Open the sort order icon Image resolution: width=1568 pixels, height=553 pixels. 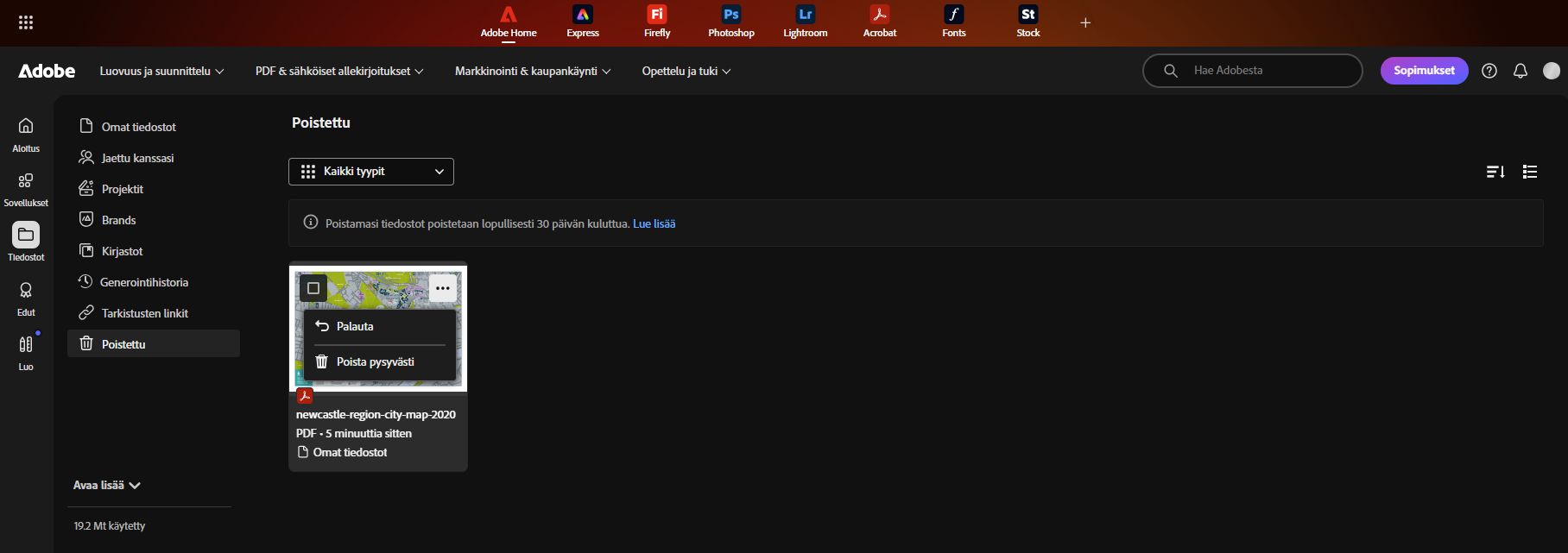click(x=1495, y=172)
